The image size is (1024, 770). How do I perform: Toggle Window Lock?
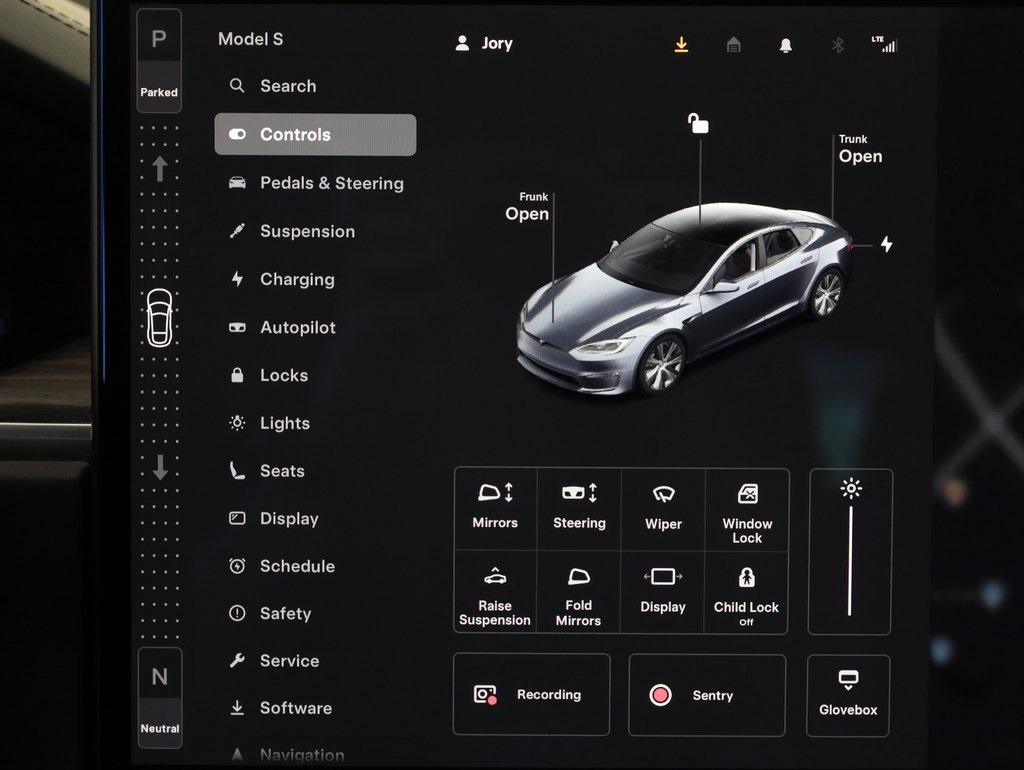(747, 509)
